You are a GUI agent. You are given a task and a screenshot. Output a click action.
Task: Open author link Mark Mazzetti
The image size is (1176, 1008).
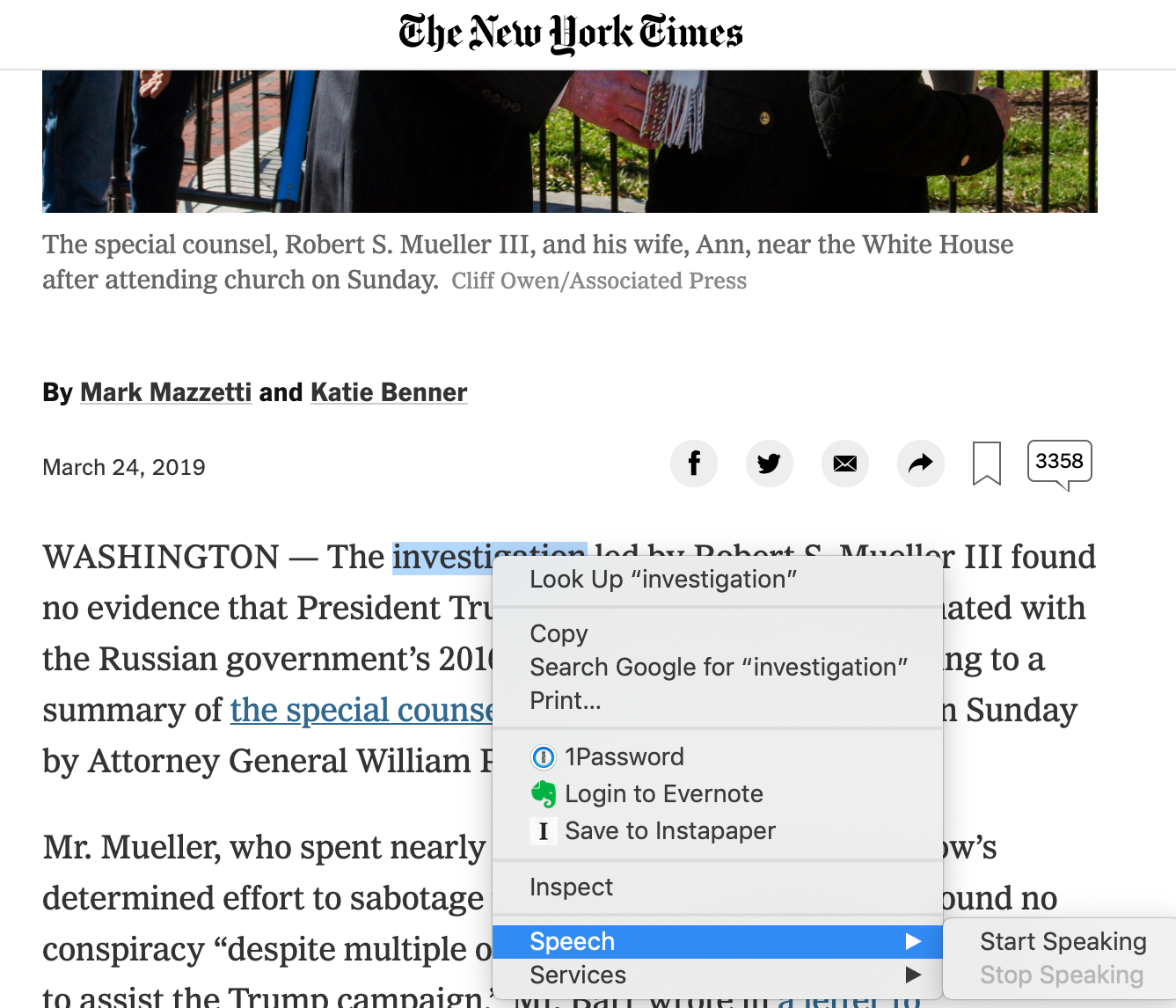tap(166, 392)
